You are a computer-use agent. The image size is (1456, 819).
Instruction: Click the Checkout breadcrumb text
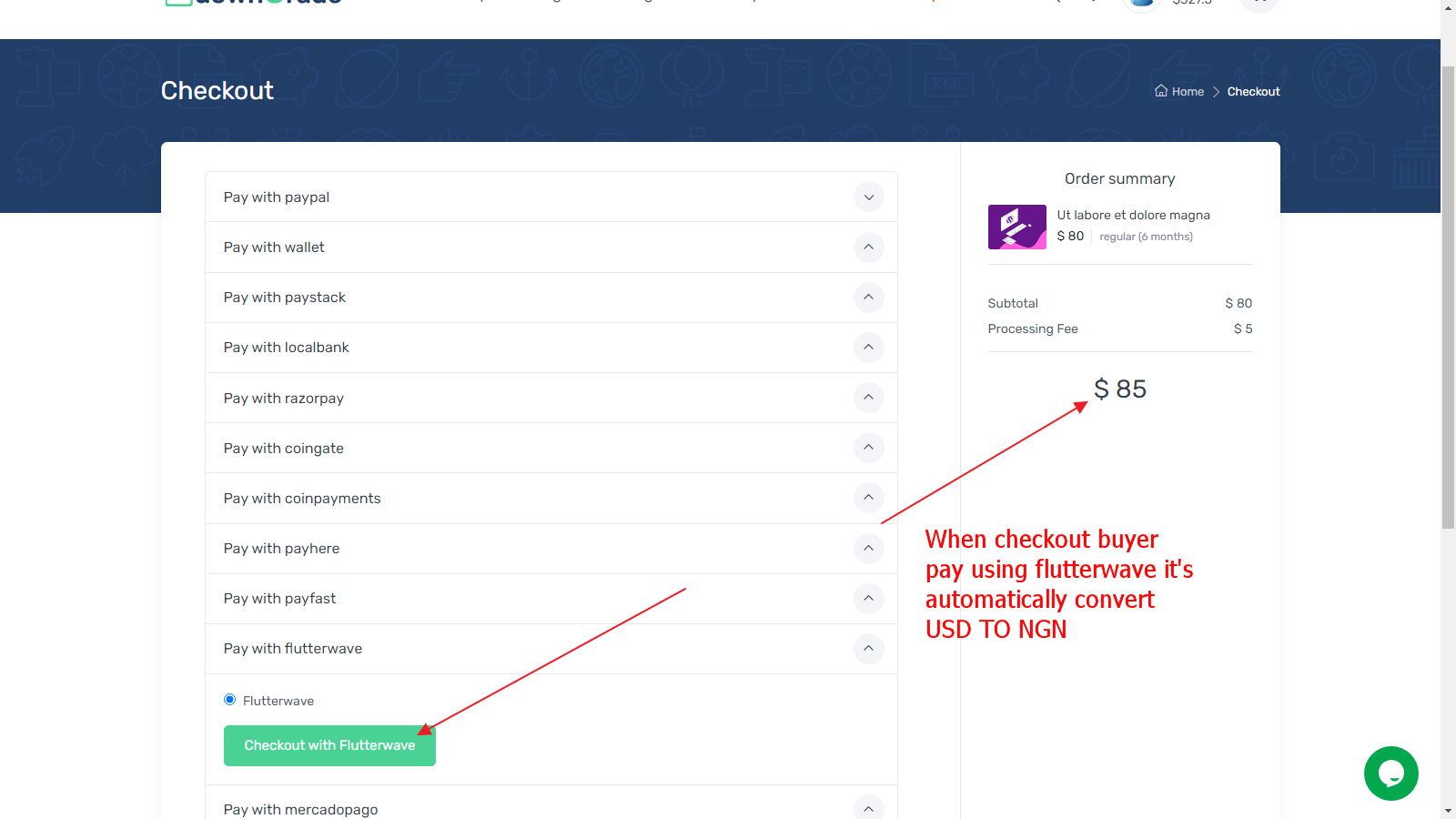pyautogui.click(x=1253, y=92)
